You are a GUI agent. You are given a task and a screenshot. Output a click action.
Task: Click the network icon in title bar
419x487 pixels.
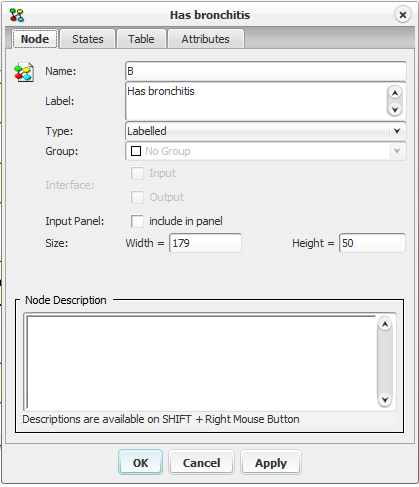click(x=16, y=15)
